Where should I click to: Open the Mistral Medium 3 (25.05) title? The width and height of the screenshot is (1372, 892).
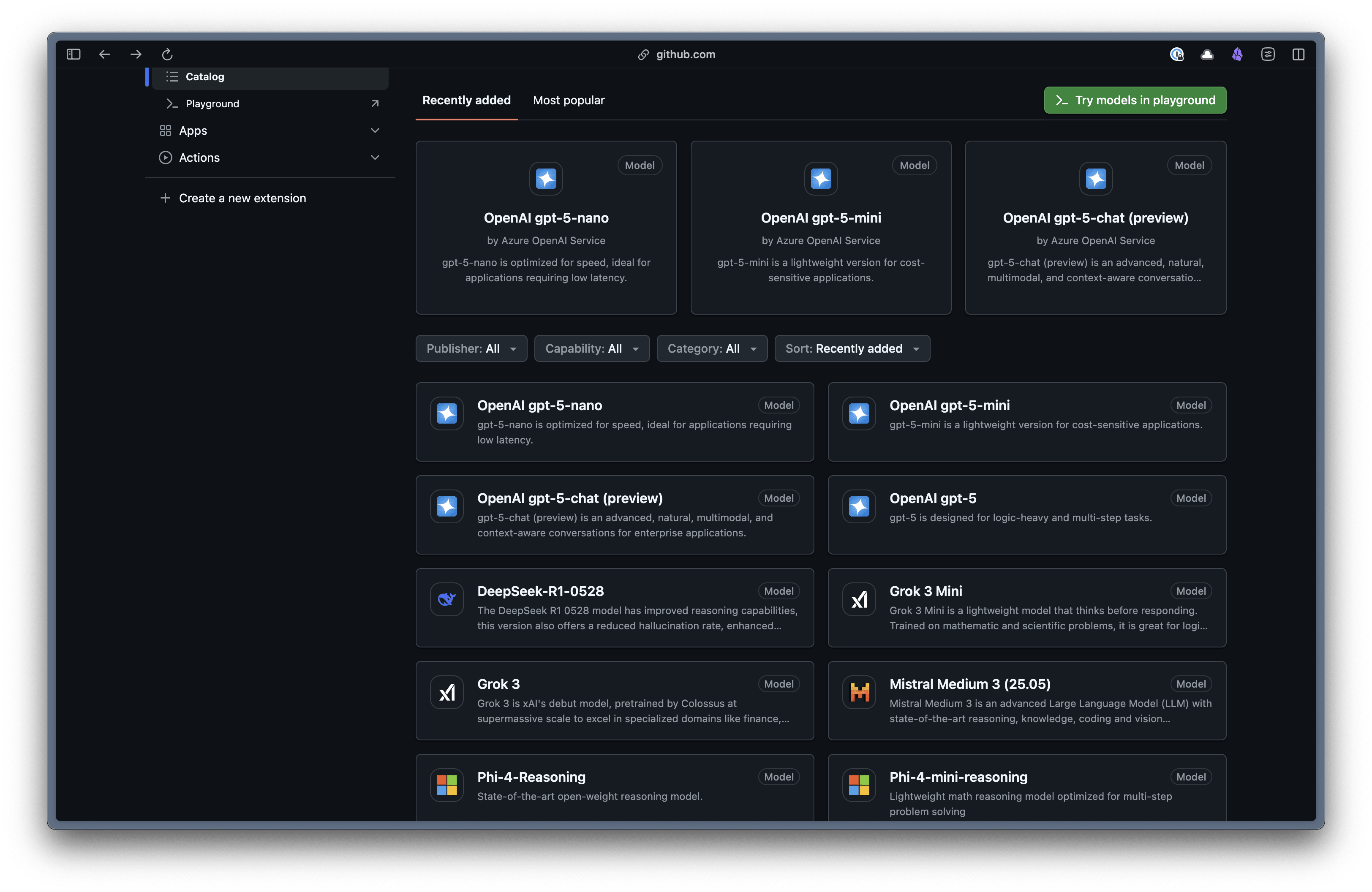pyautogui.click(x=969, y=684)
